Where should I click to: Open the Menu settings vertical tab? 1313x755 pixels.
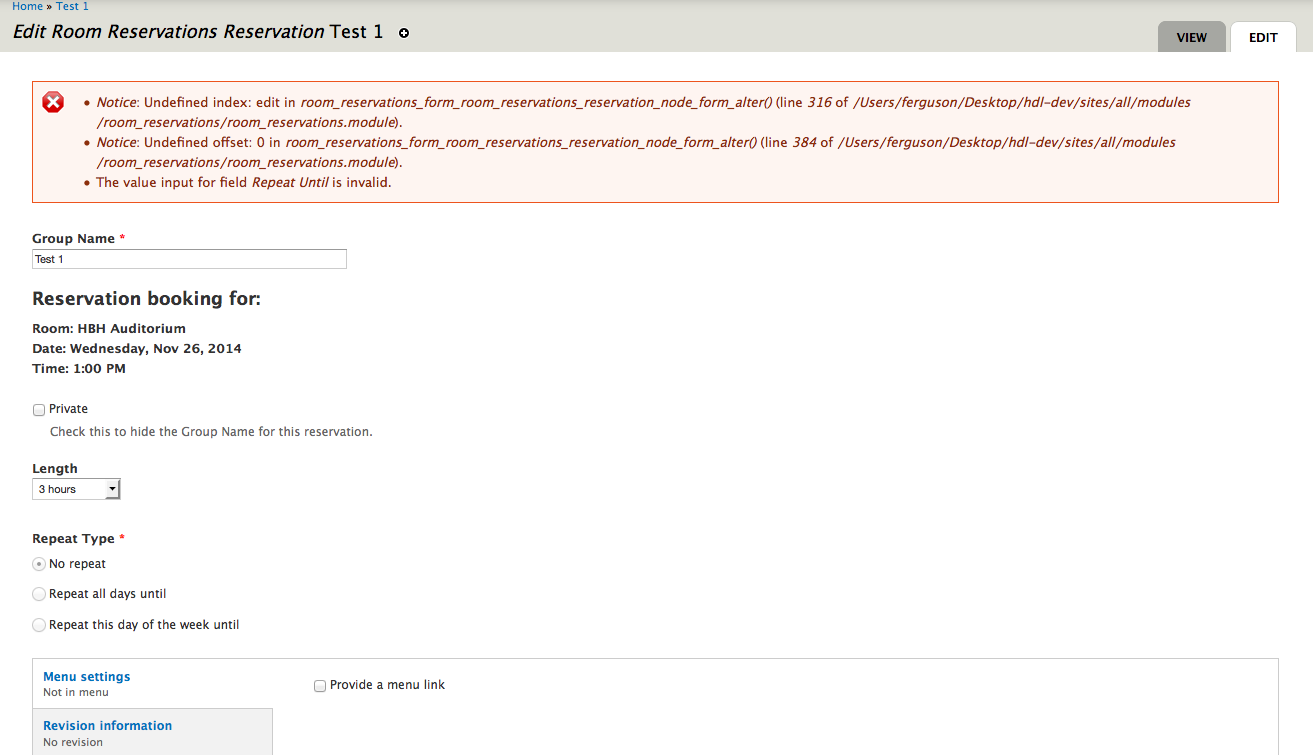pyautogui.click(x=86, y=676)
